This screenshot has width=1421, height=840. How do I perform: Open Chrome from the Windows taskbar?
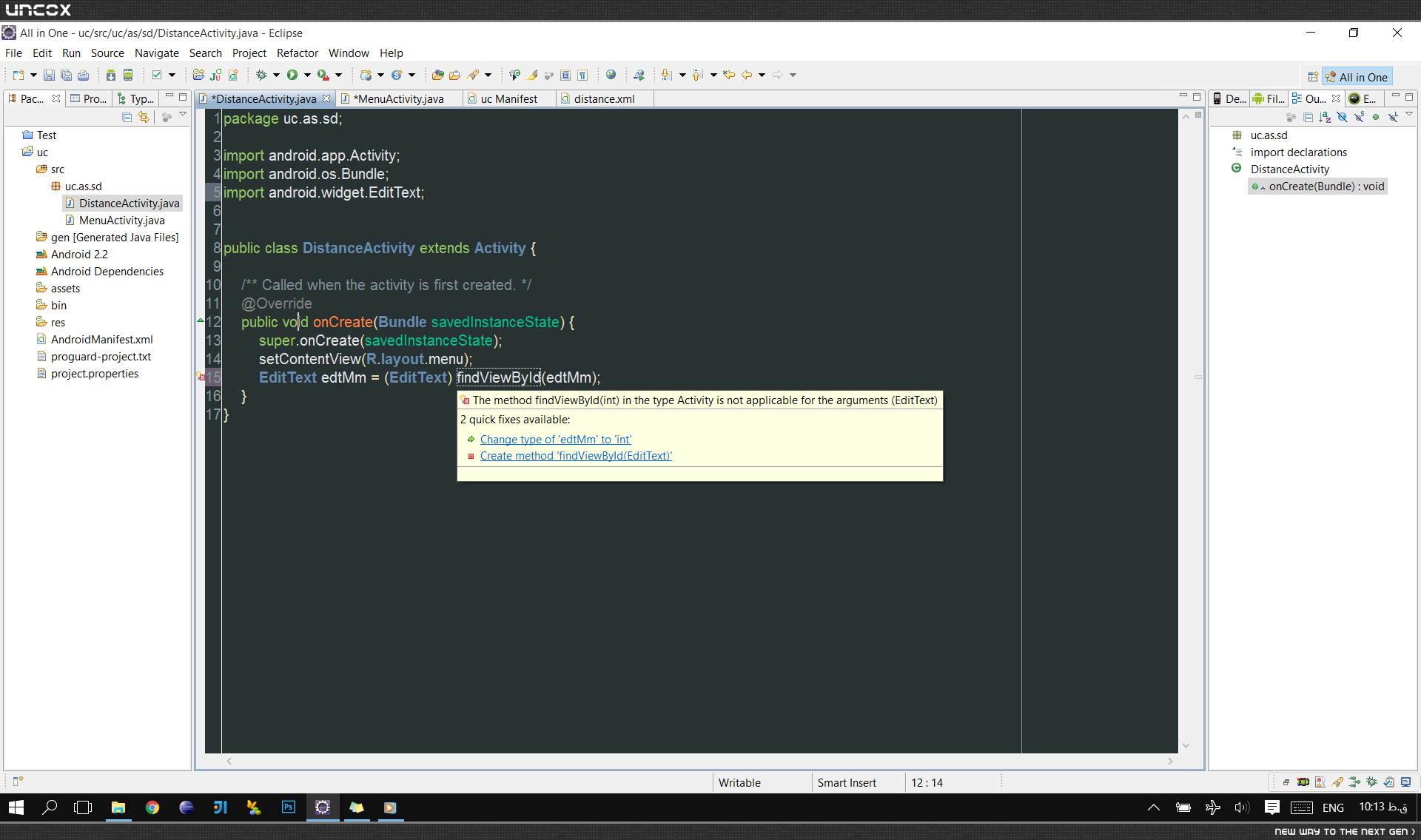tap(152, 807)
